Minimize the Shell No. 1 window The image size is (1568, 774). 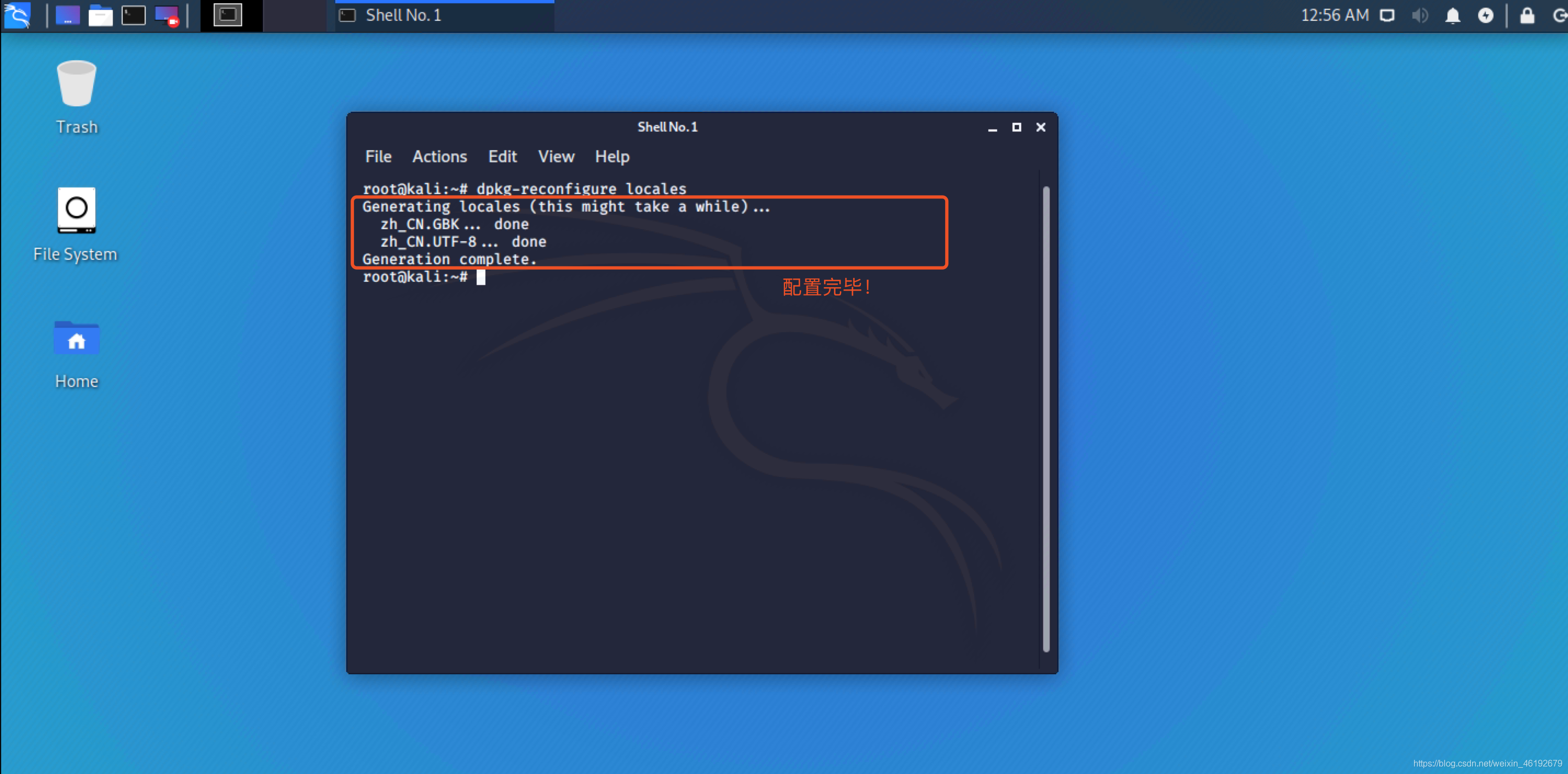point(992,127)
